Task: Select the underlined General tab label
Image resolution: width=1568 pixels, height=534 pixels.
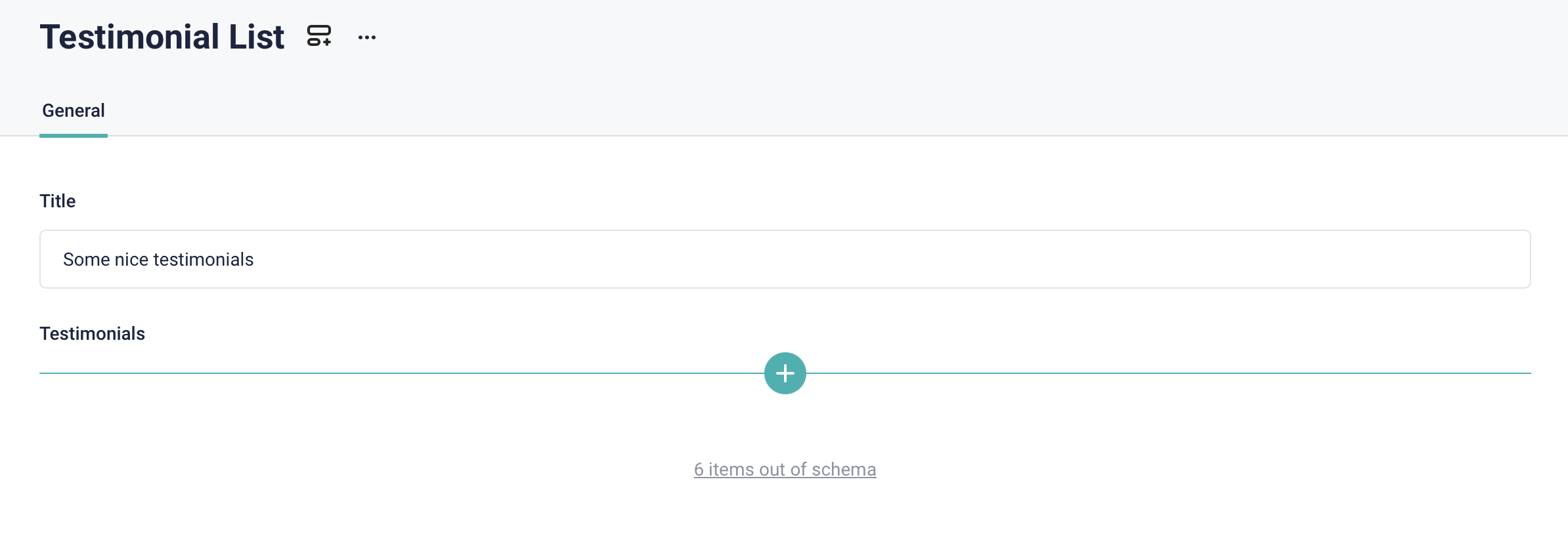Action: click(x=74, y=111)
